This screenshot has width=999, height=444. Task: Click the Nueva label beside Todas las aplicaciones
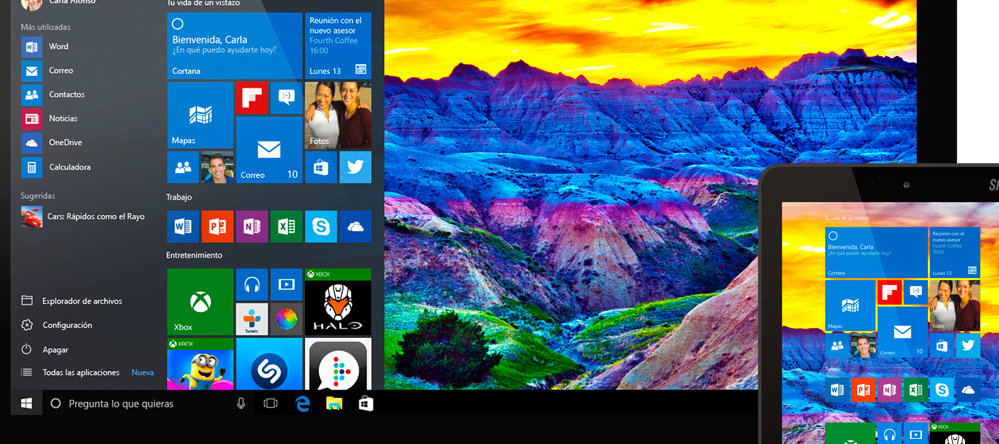(143, 372)
